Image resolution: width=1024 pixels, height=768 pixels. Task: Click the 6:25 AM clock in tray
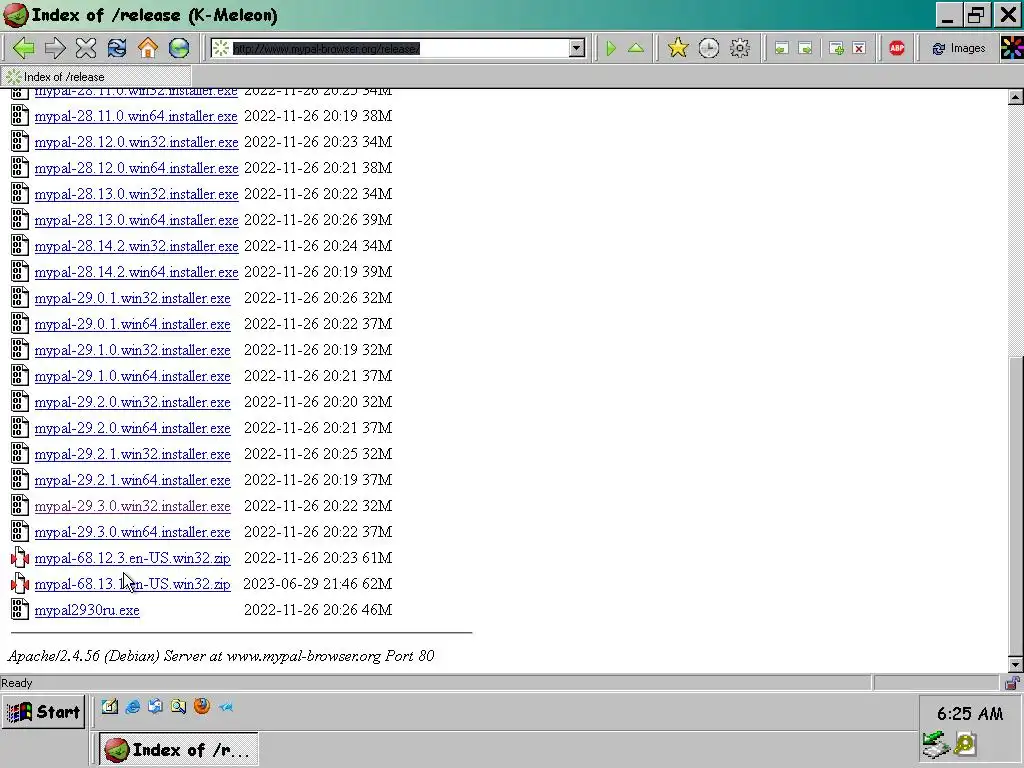point(970,714)
